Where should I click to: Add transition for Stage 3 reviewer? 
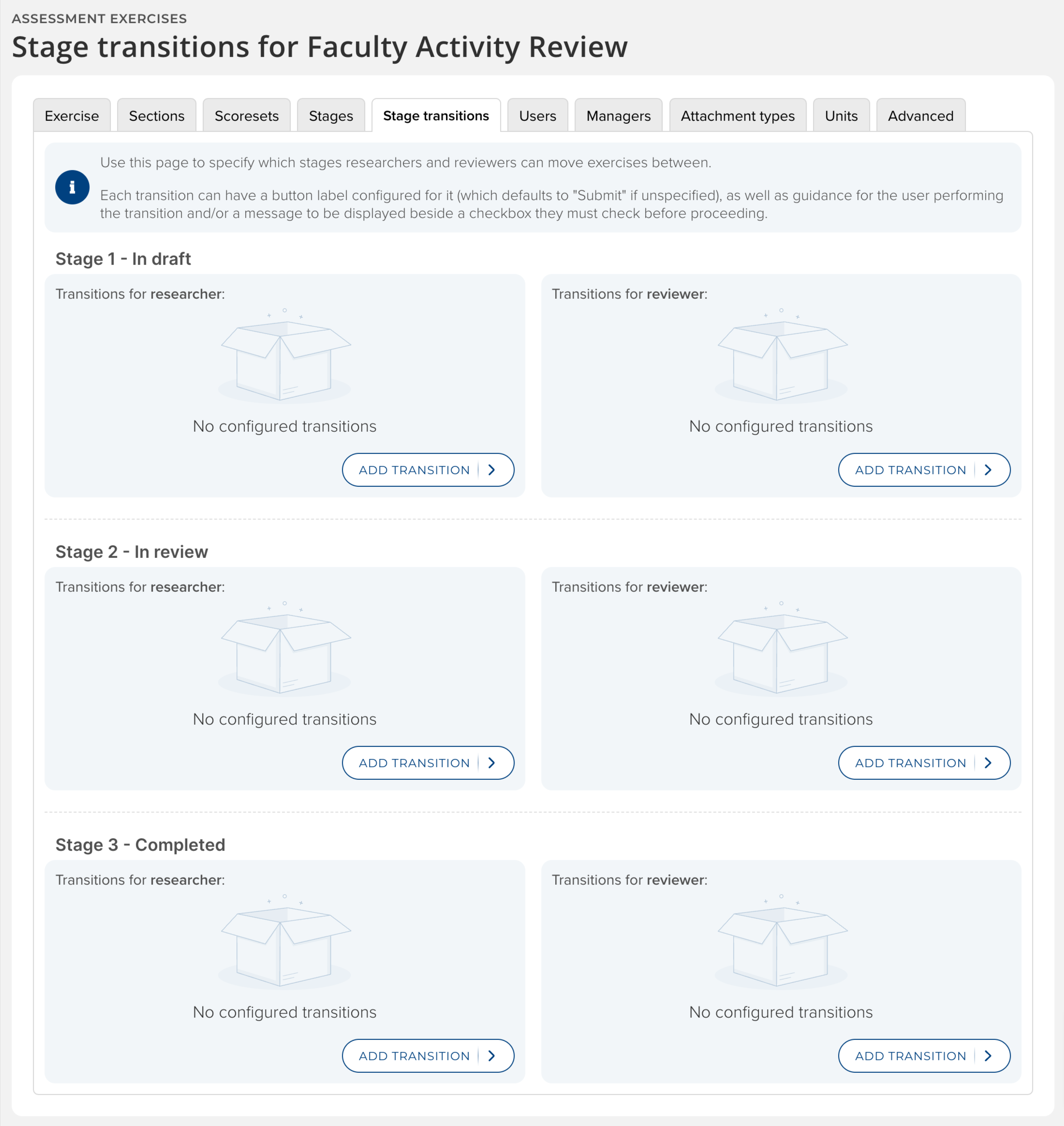coord(923,1056)
